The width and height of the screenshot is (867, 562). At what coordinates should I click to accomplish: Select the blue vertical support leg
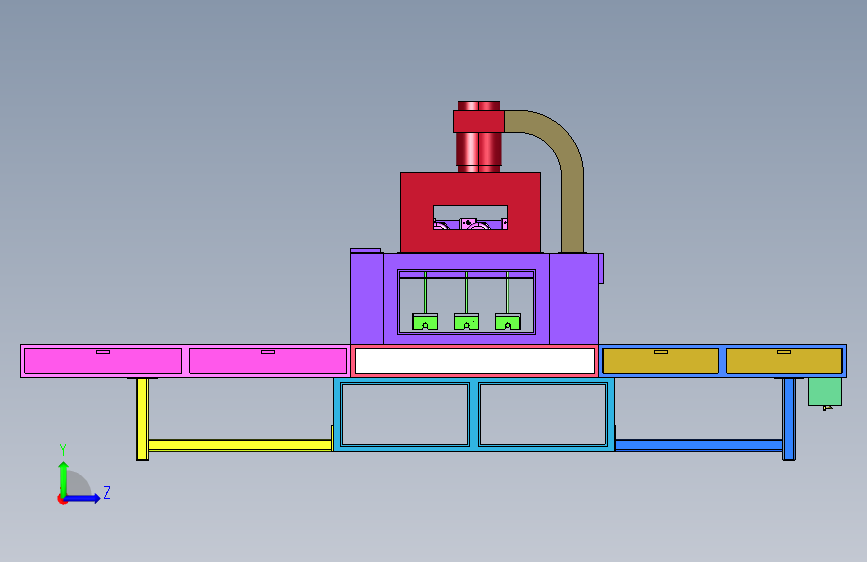789,419
